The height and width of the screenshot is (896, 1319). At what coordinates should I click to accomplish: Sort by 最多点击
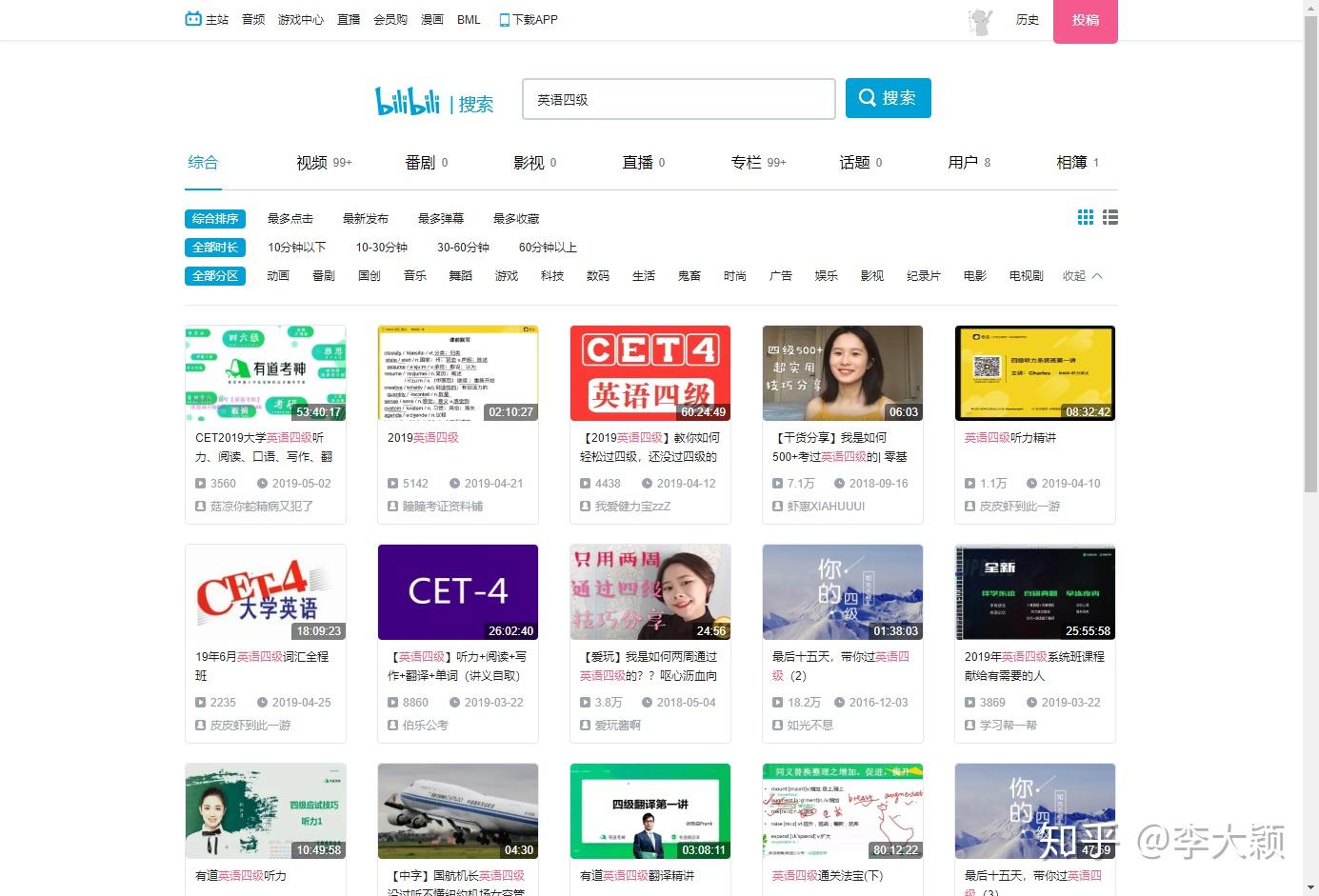[290, 219]
